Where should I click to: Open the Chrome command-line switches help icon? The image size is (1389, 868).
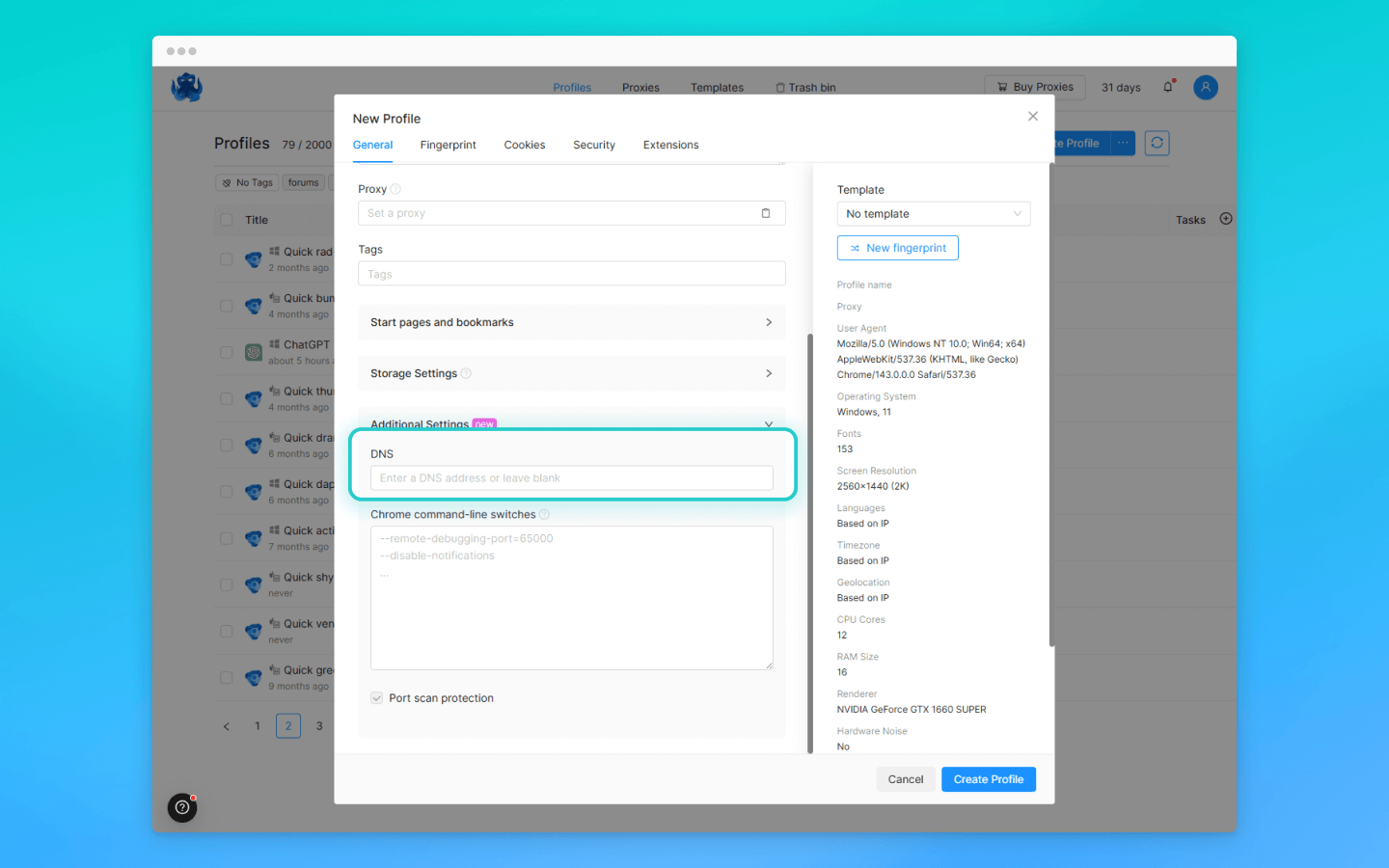click(544, 514)
